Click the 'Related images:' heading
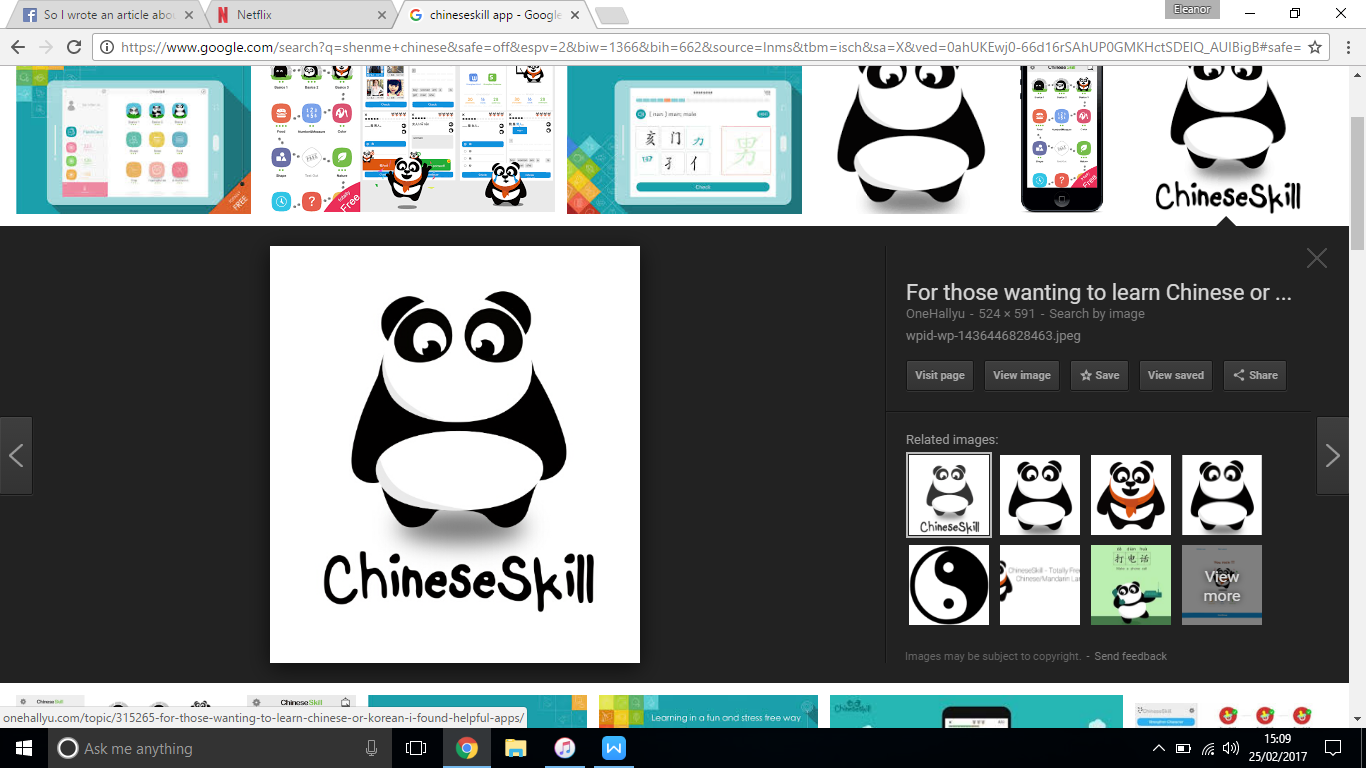Image resolution: width=1366 pixels, height=768 pixels. pos(952,439)
